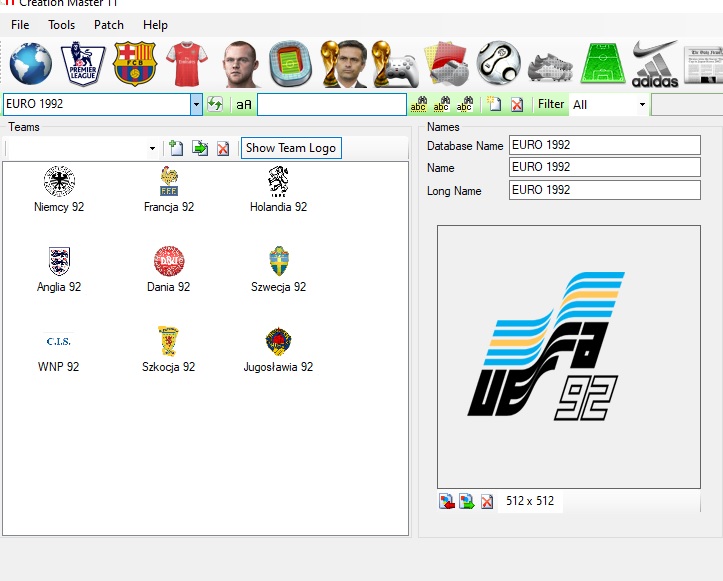Select WNP 92 team
The width and height of the screenshot is (723, 581).
[59, 350]
